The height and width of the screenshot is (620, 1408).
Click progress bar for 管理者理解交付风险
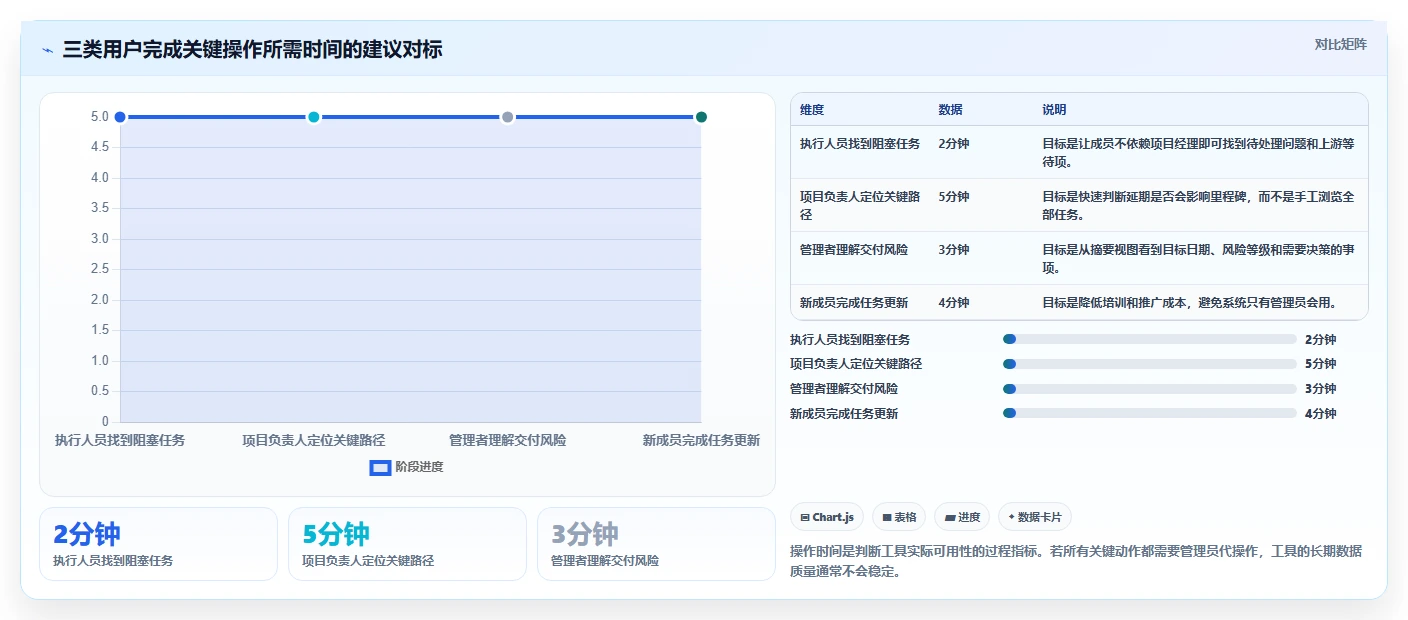point(1149,389)
